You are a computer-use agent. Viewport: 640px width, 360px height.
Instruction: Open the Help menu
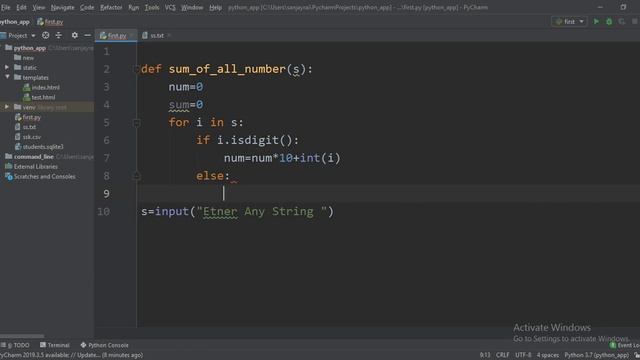pyautogui.click(x=216, y=7)
